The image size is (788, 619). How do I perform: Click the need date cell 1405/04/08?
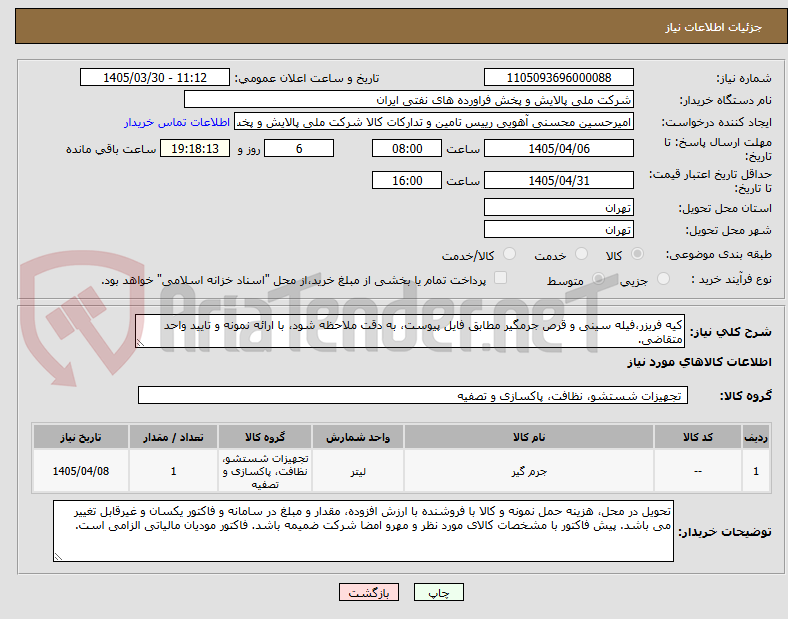[x=81, y=471]
